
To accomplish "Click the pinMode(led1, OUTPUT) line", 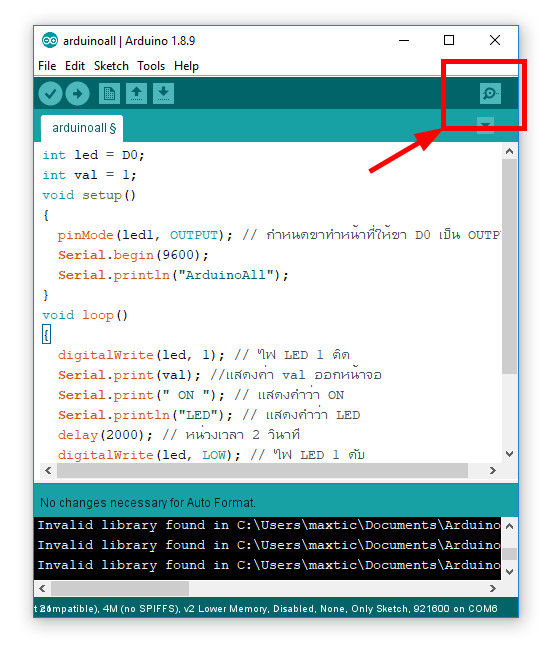I will pyautogui.click(x=278, y=235).
